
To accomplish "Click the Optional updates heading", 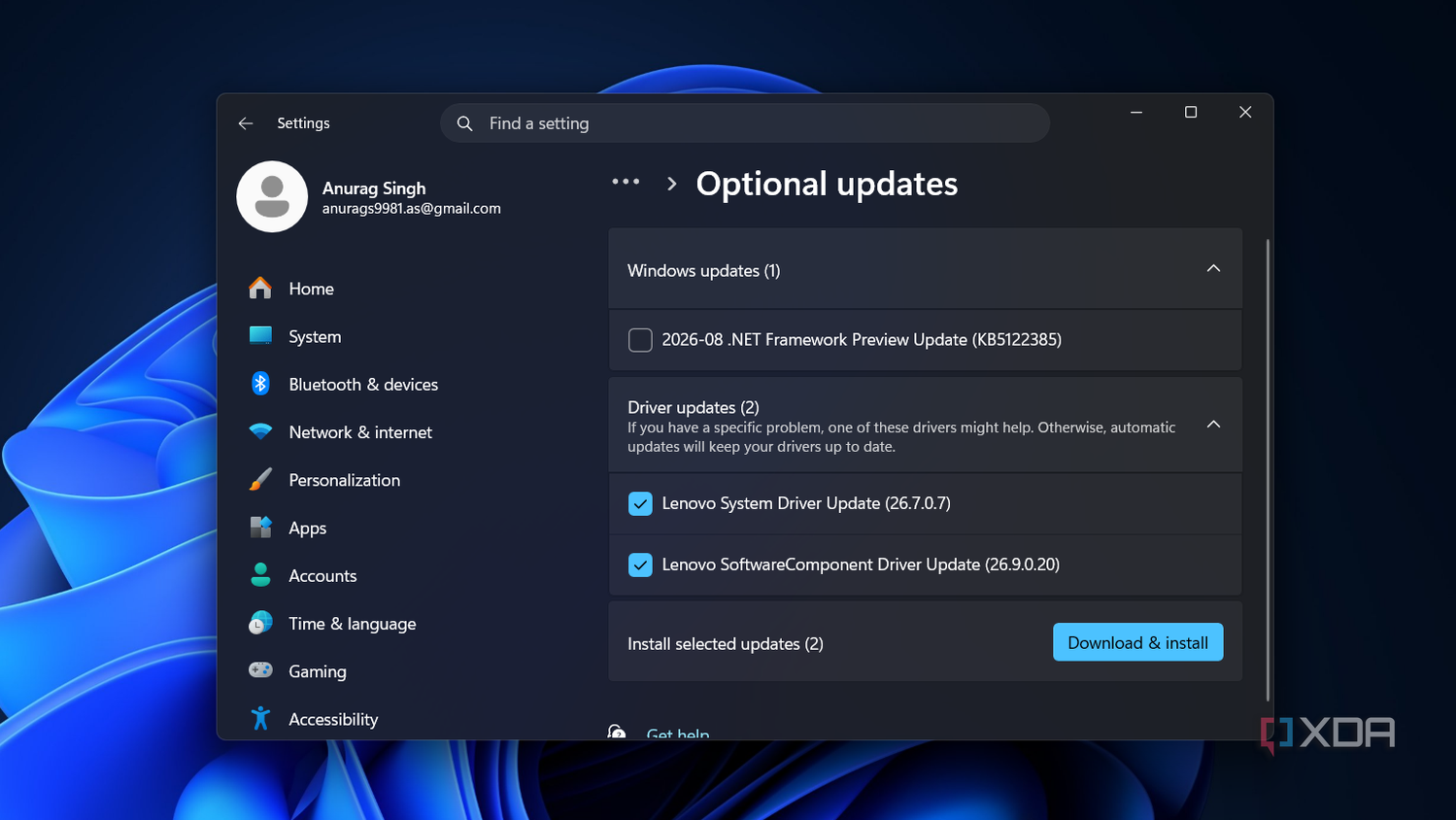I will tap(827, 184).
